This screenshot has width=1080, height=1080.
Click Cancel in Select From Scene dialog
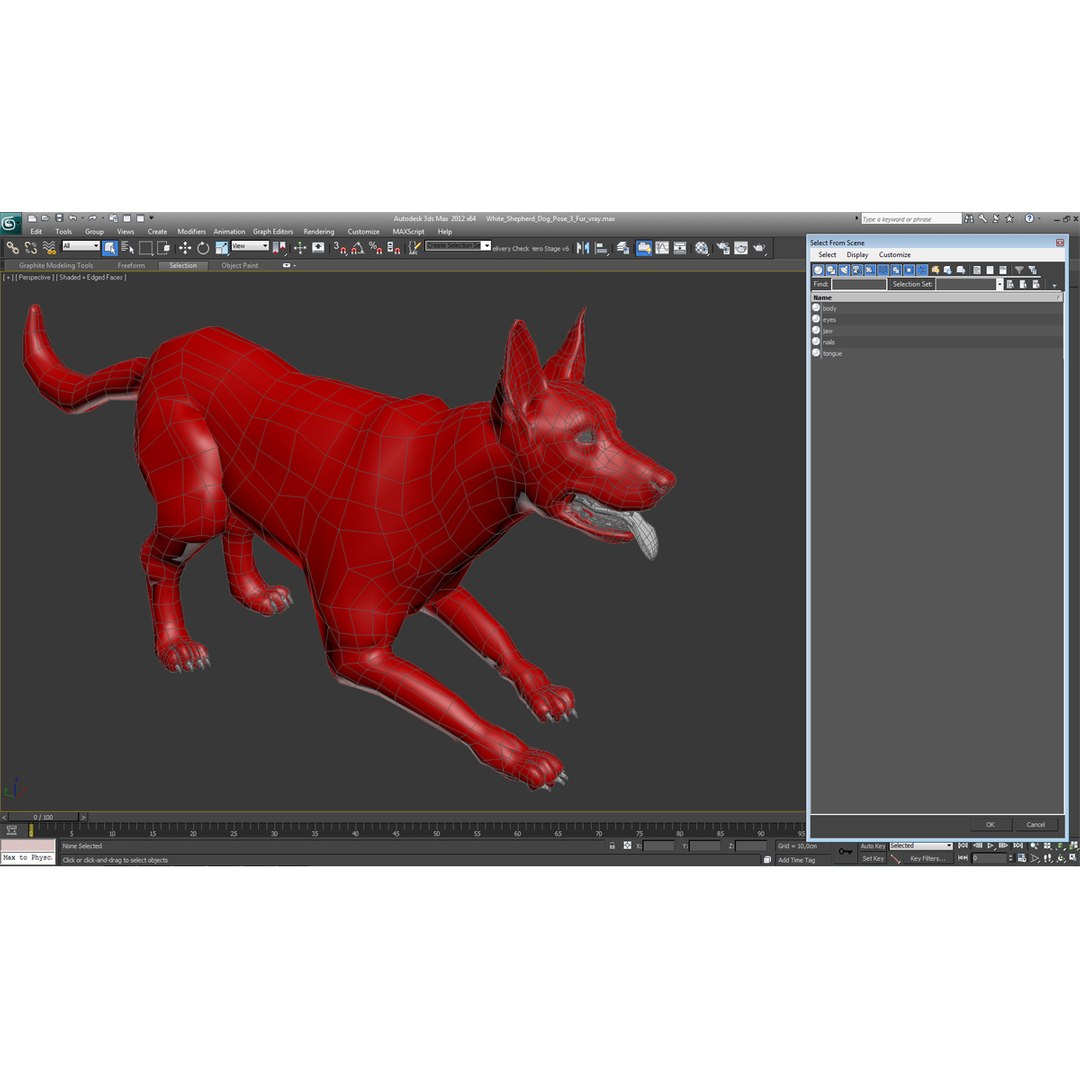pyautogui.click(x=1035, y=824)
